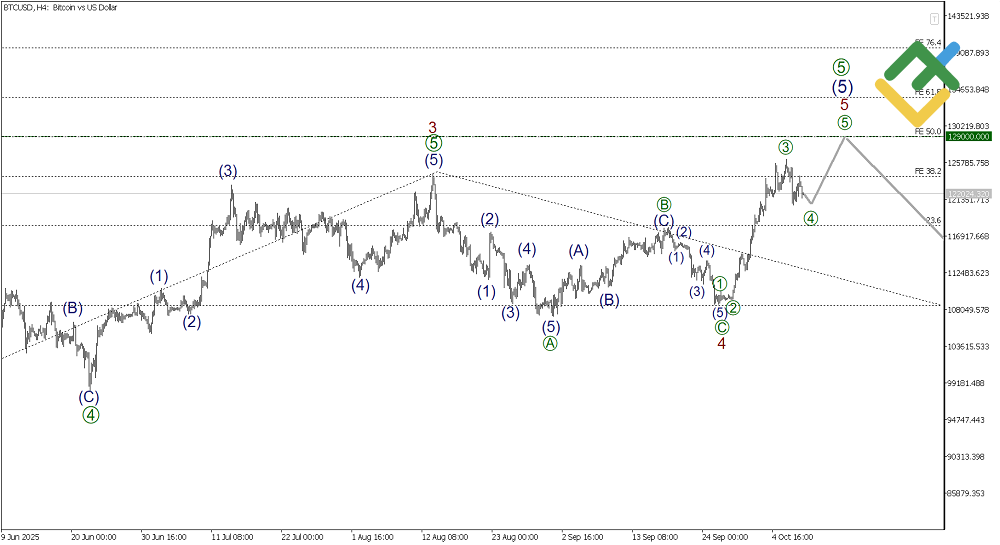Select the red wave 3 label
The width and height of the screenshot is (1000, 545).
[432, 129]
